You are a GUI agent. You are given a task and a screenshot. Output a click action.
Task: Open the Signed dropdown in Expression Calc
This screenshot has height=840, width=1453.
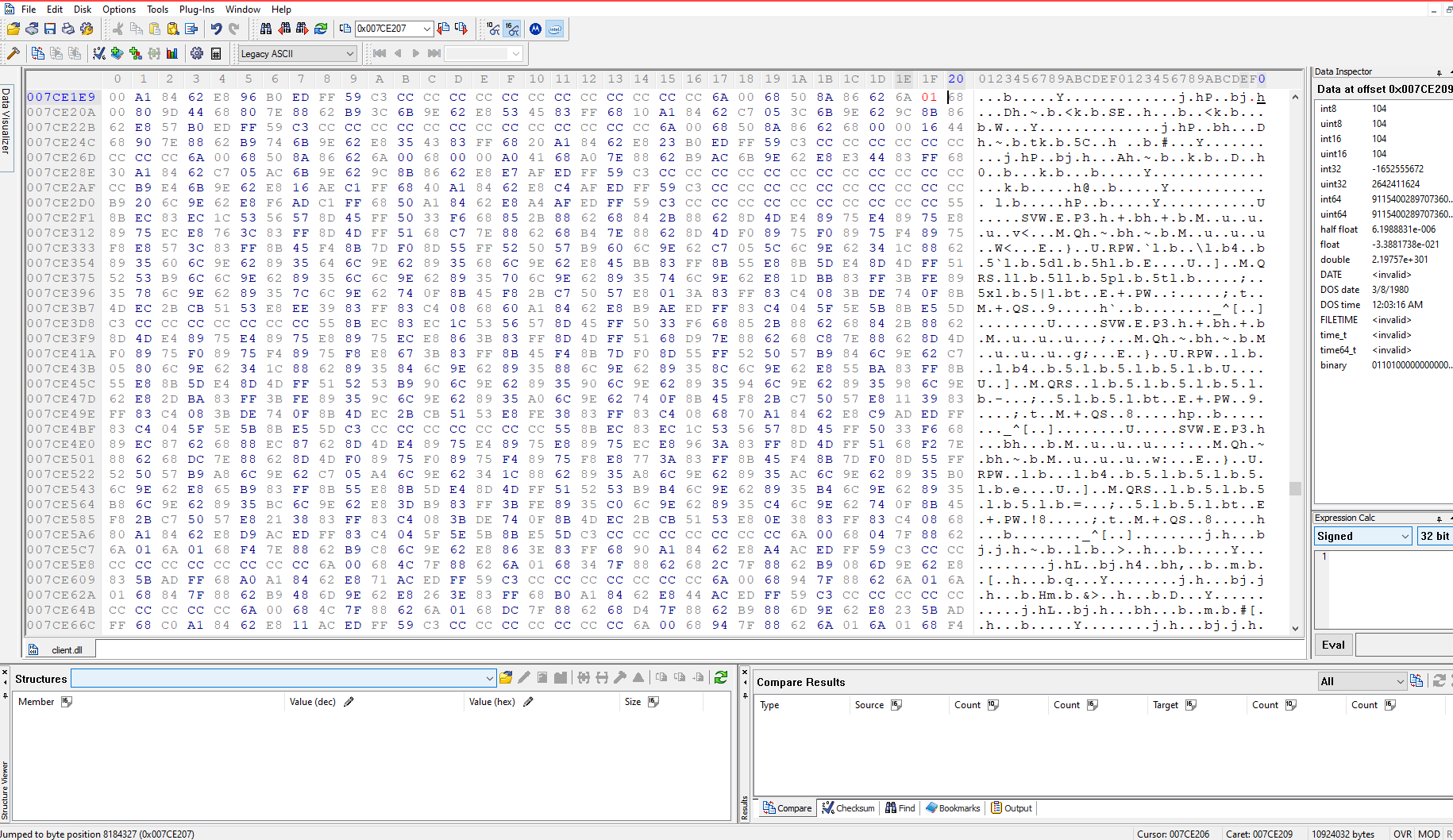click(x=1404, y=537)
